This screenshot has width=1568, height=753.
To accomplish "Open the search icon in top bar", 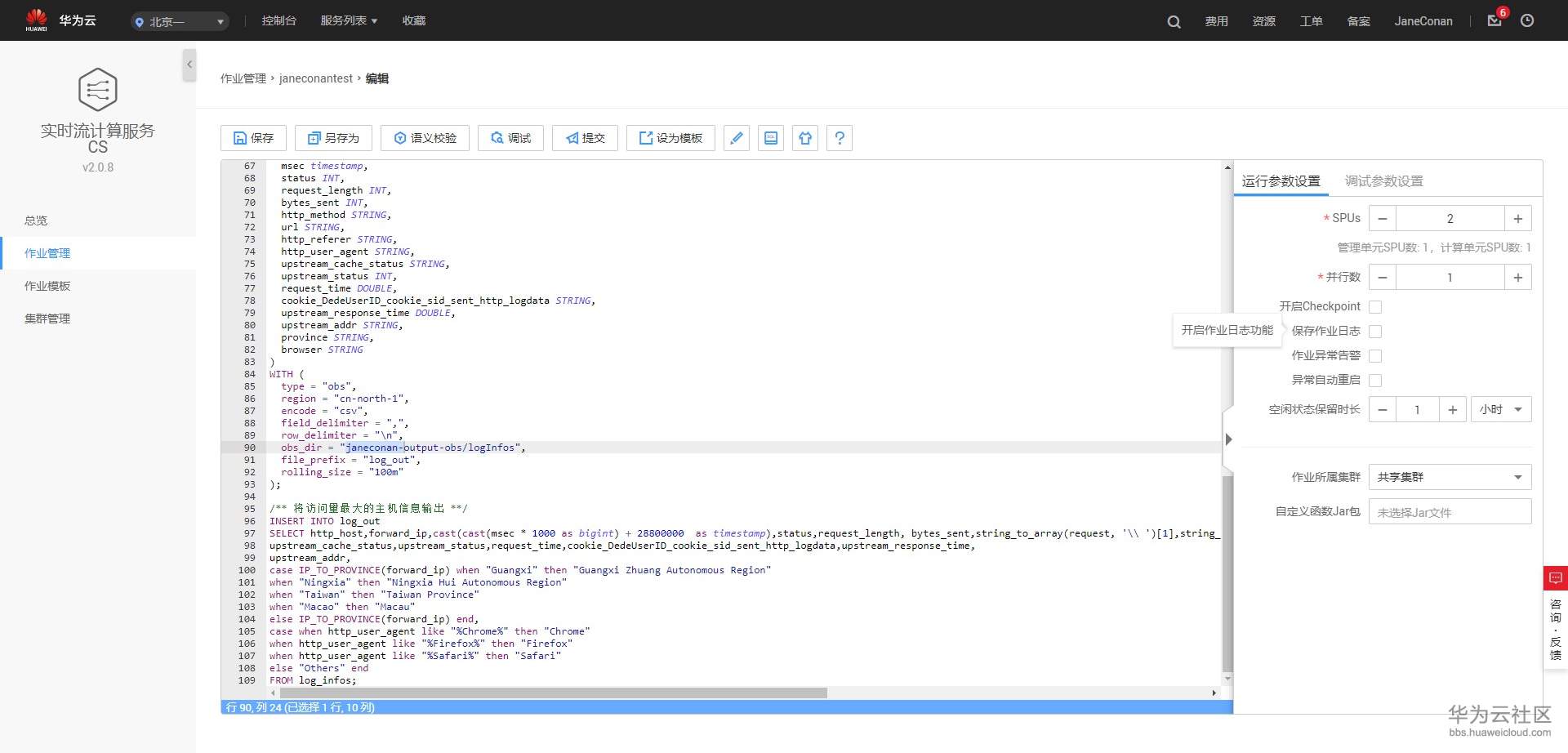I will coord(1174,21).
